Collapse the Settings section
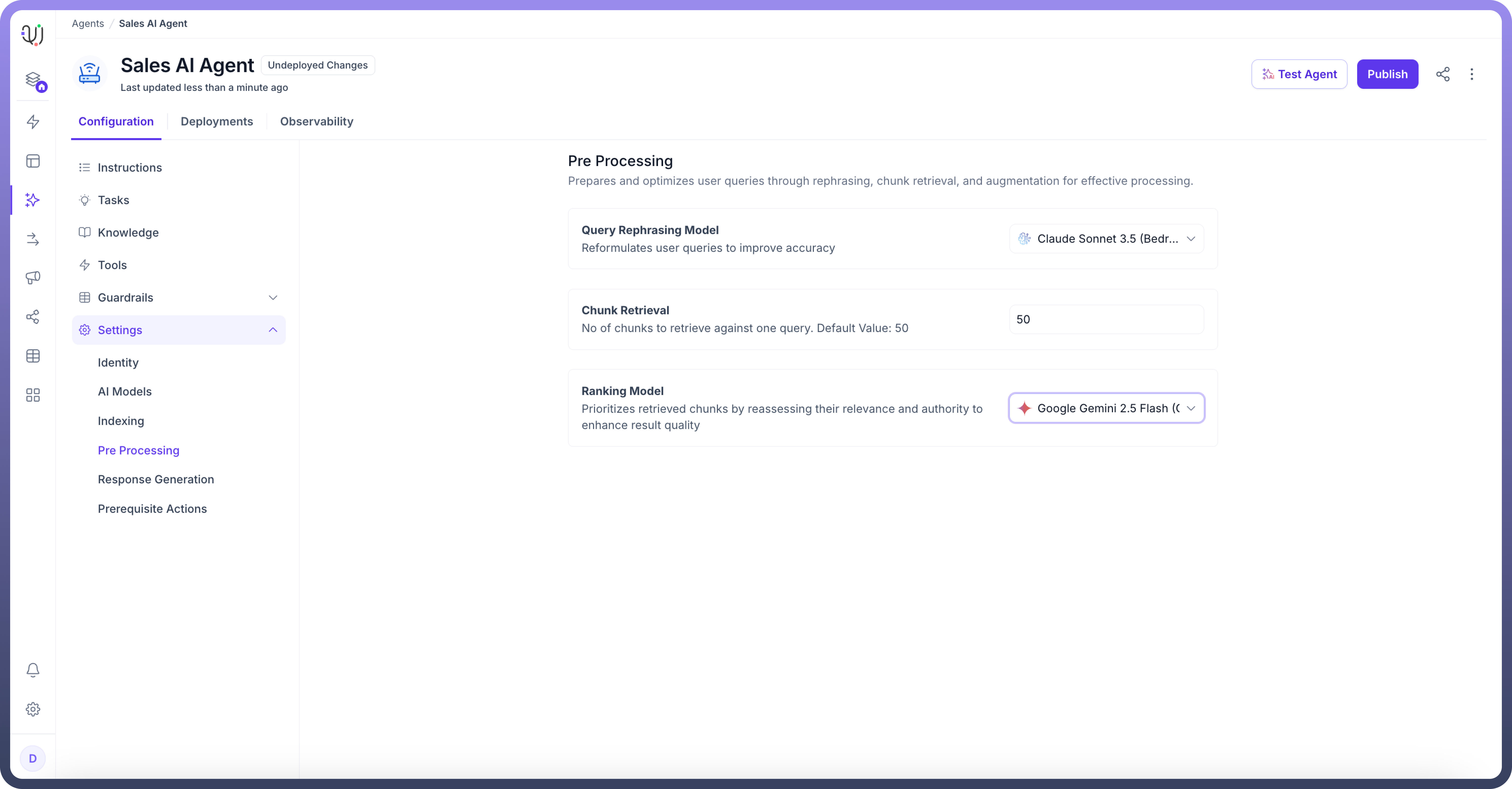 coord(272,330)
